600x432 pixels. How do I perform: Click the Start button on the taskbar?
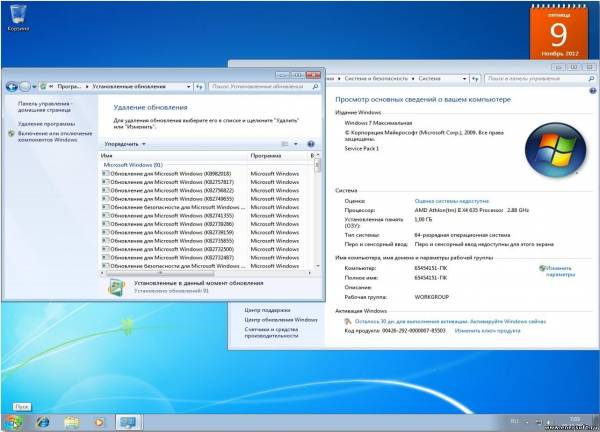13,422
